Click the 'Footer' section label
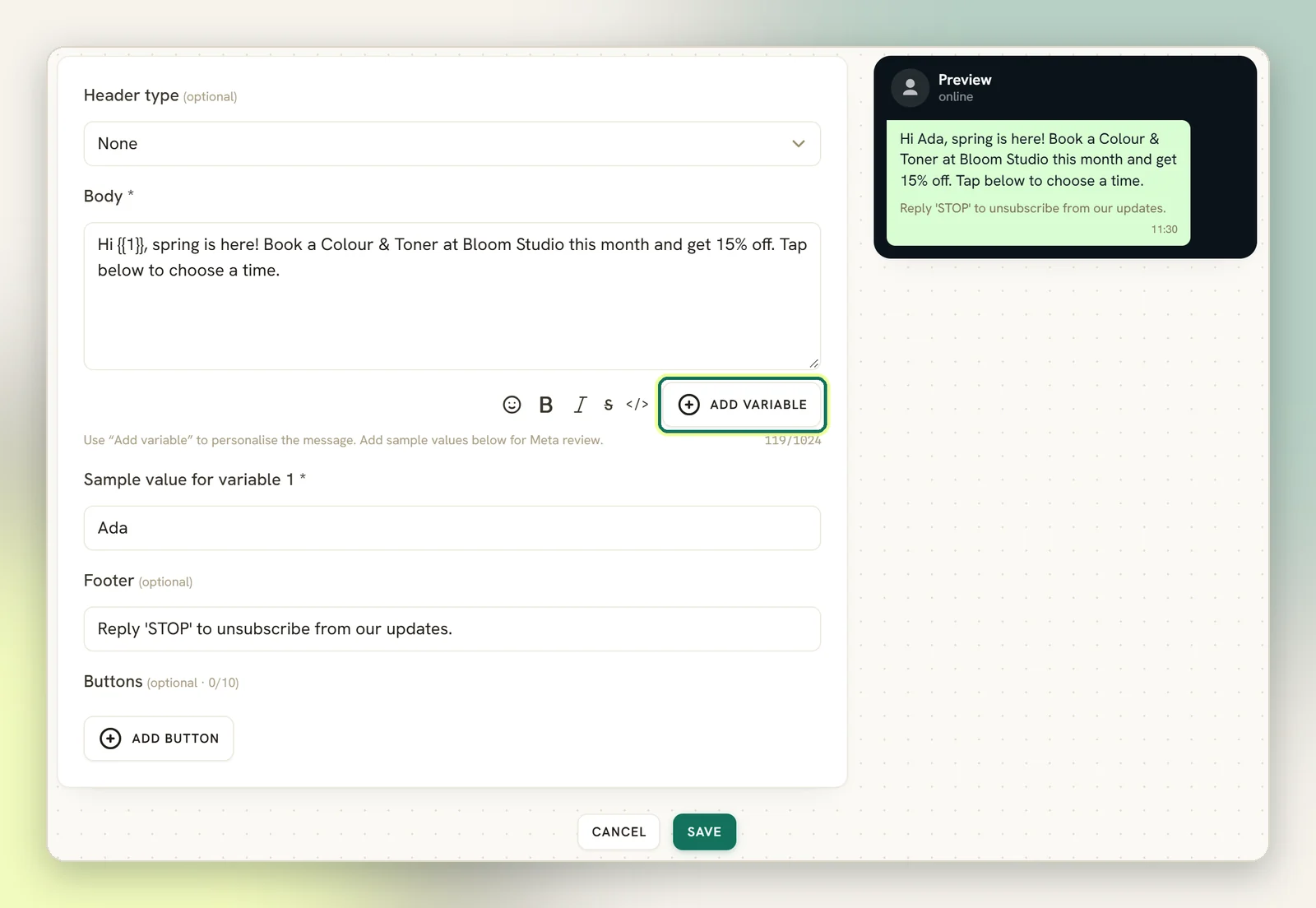 point(109,581)
